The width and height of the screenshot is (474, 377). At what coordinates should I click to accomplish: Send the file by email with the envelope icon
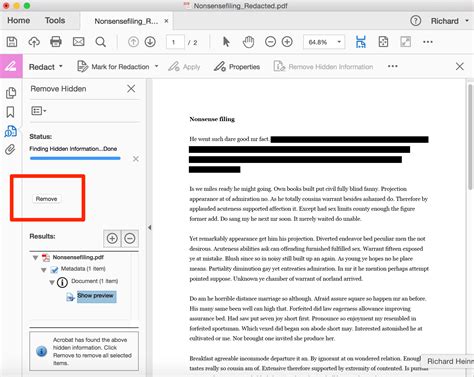[x=78, y=42]
